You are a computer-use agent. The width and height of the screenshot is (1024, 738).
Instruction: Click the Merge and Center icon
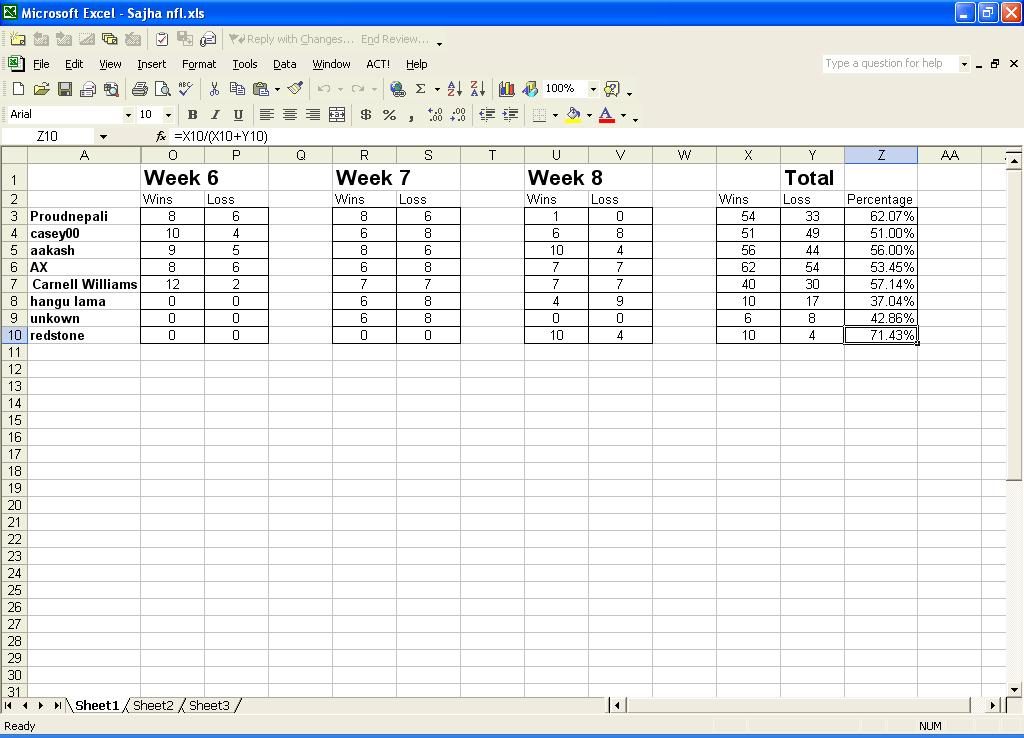pos(337,115)
